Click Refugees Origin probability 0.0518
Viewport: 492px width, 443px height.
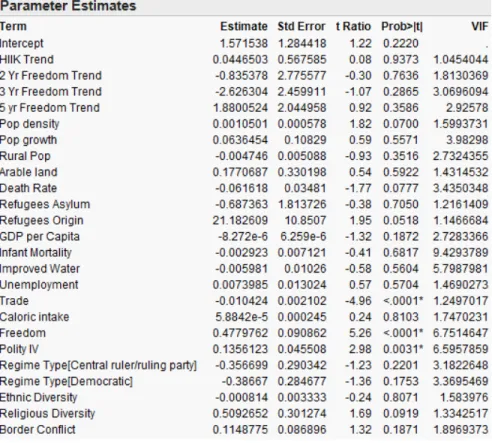[401, 220]
